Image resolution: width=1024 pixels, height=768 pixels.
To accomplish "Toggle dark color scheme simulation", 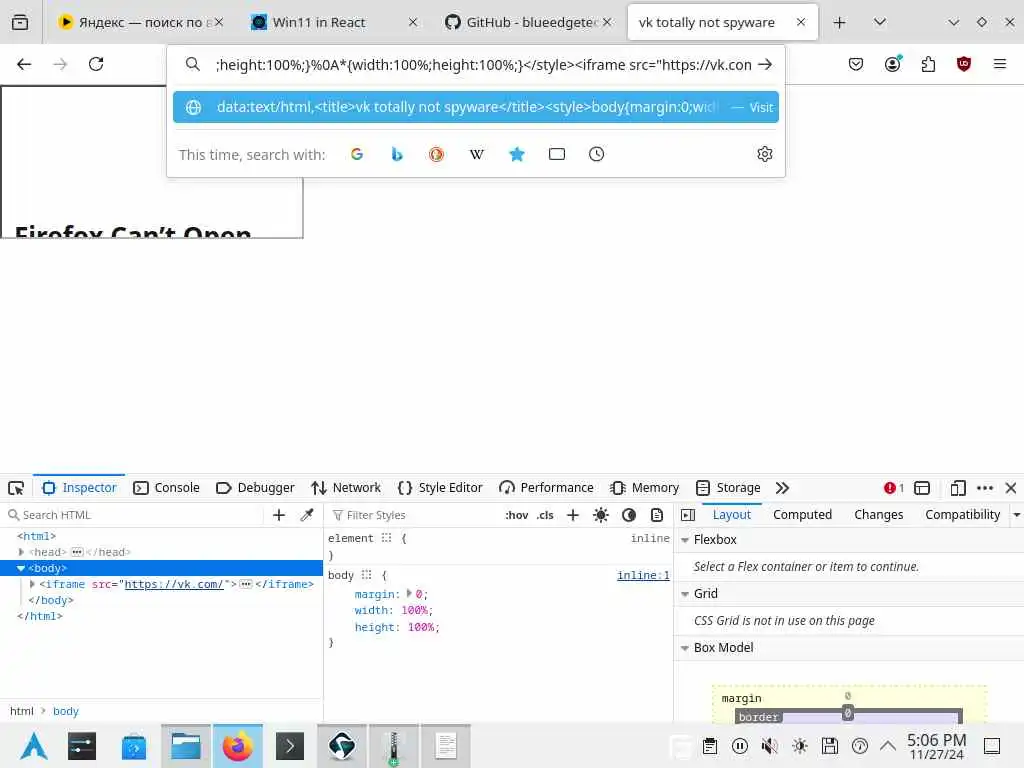I will 629,515.
